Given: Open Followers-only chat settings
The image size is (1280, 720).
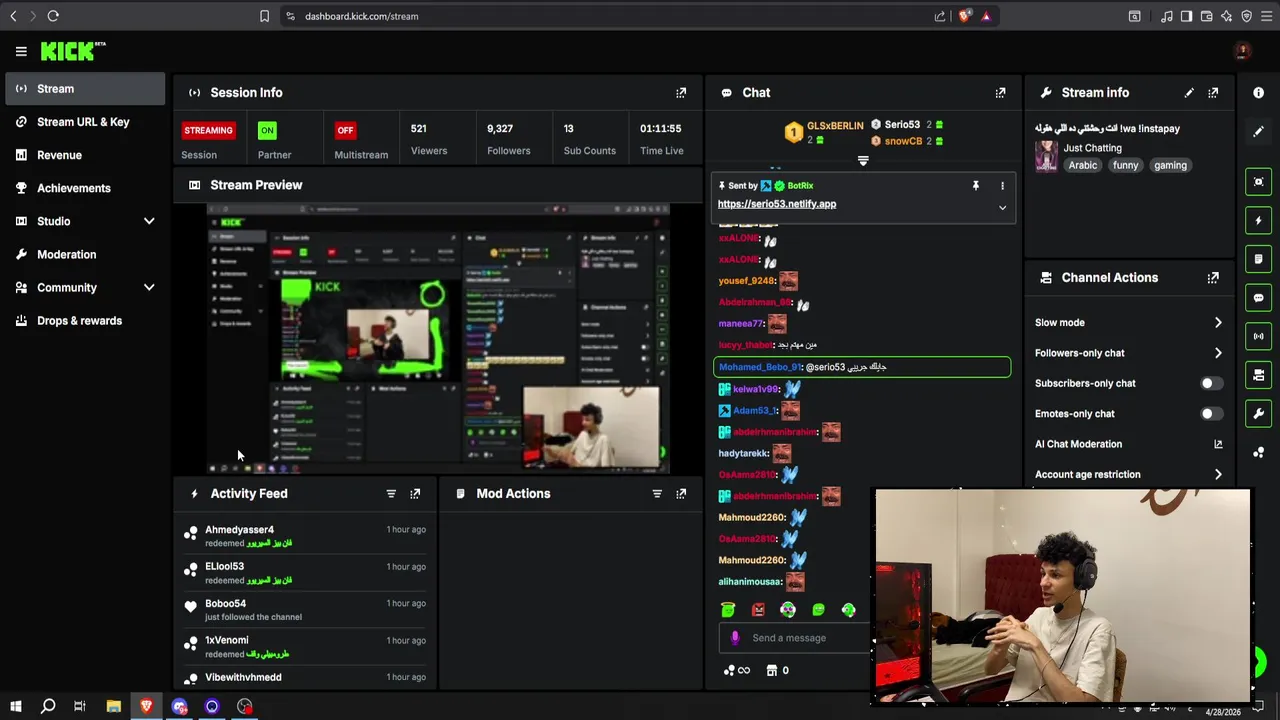Looking at the screenshot, I should pos(1129,353).
